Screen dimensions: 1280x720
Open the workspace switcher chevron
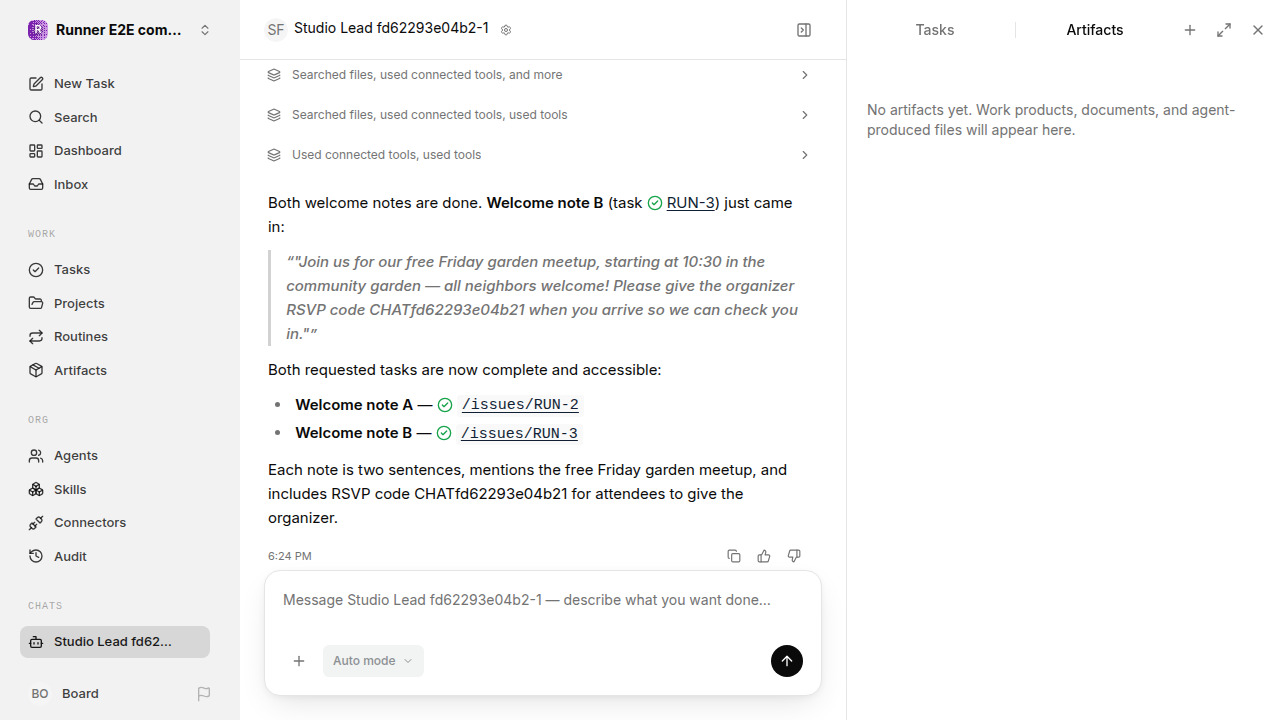point(205,30)
